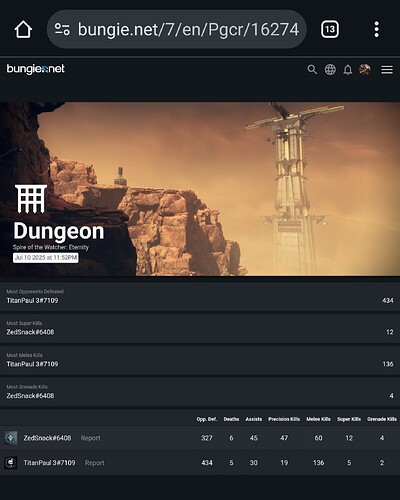This screenshot has height=500, width=400.
Task: Open the hamburger navigation menu
Action: click(387, 70)
